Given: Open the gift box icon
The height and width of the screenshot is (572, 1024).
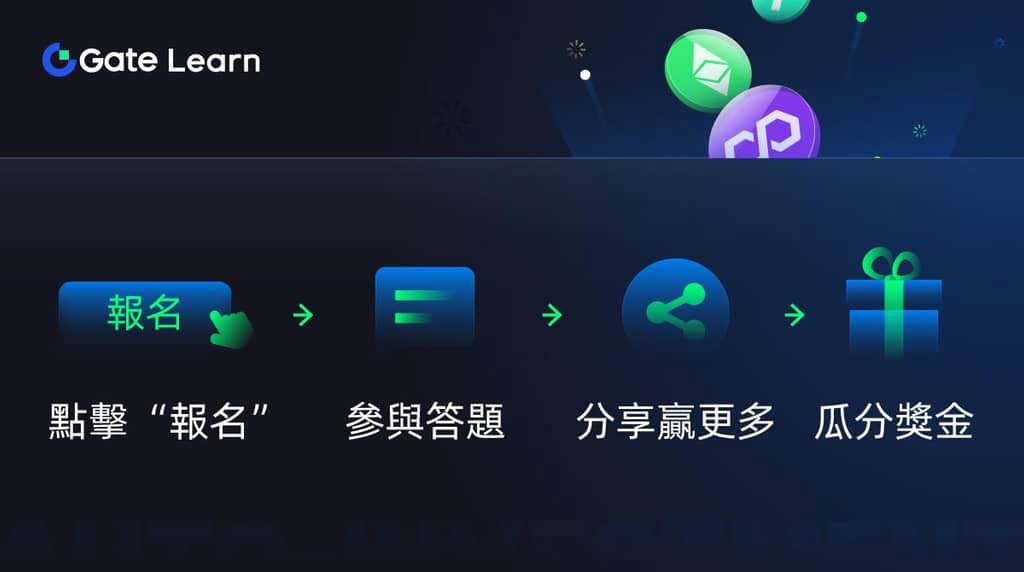Looking at the screenshot, I should 893,302.
